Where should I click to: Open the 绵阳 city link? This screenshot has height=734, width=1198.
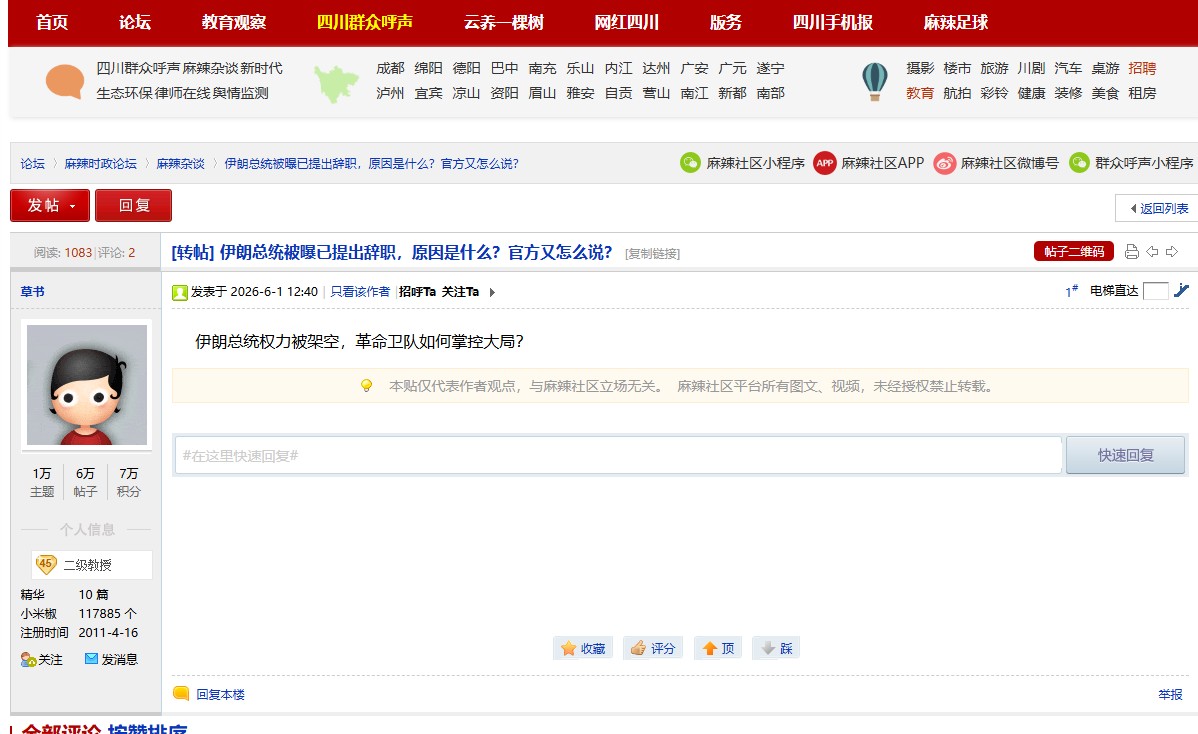428,68
